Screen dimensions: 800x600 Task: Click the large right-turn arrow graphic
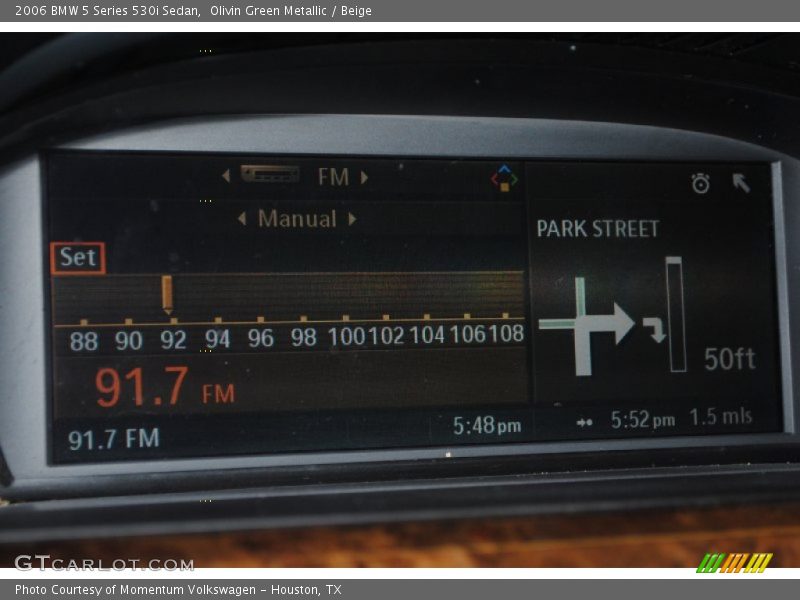(587, 326)
